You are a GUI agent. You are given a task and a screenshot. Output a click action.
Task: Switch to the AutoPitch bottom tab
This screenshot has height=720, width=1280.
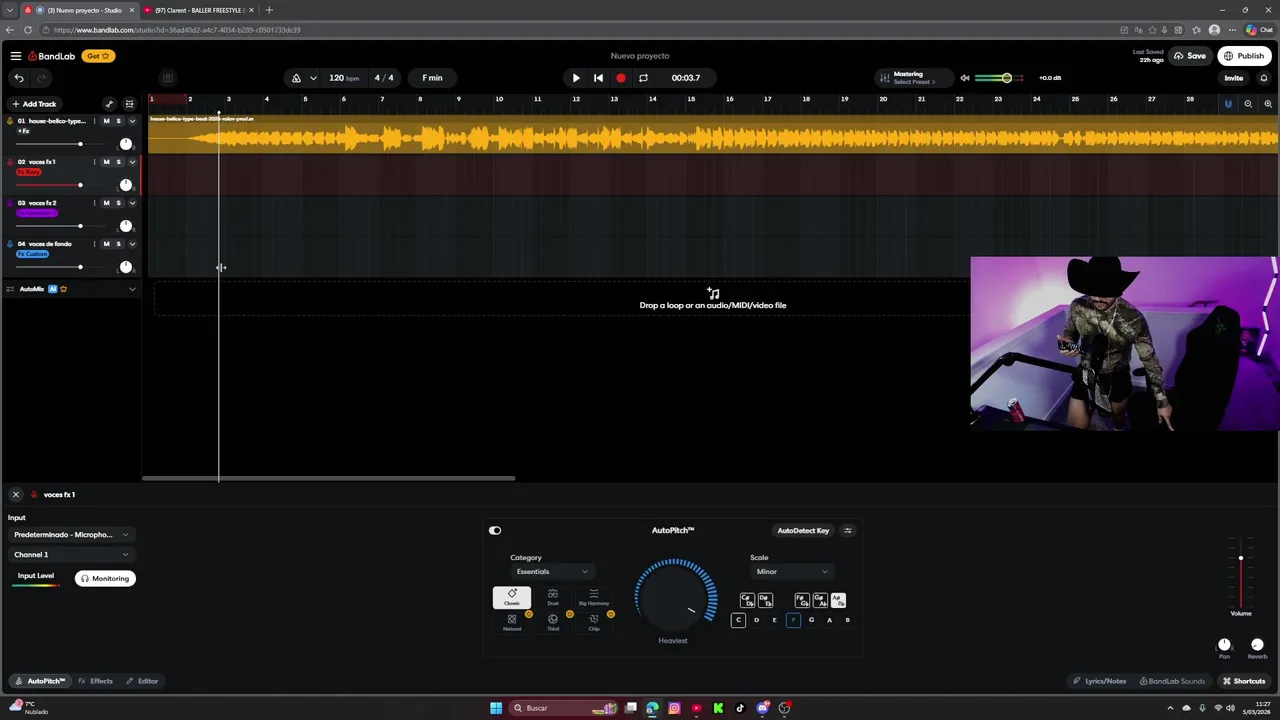tap(40, 681)
